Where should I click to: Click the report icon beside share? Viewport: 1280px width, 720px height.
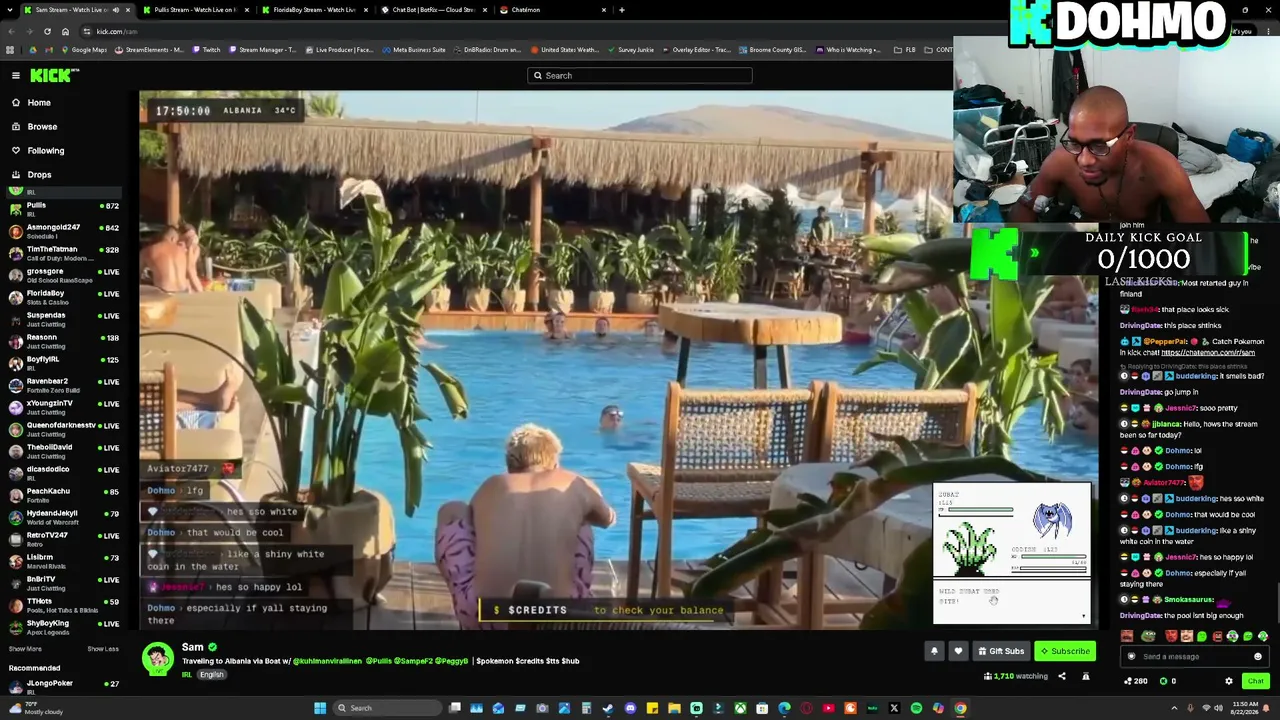coord(1086,677)
